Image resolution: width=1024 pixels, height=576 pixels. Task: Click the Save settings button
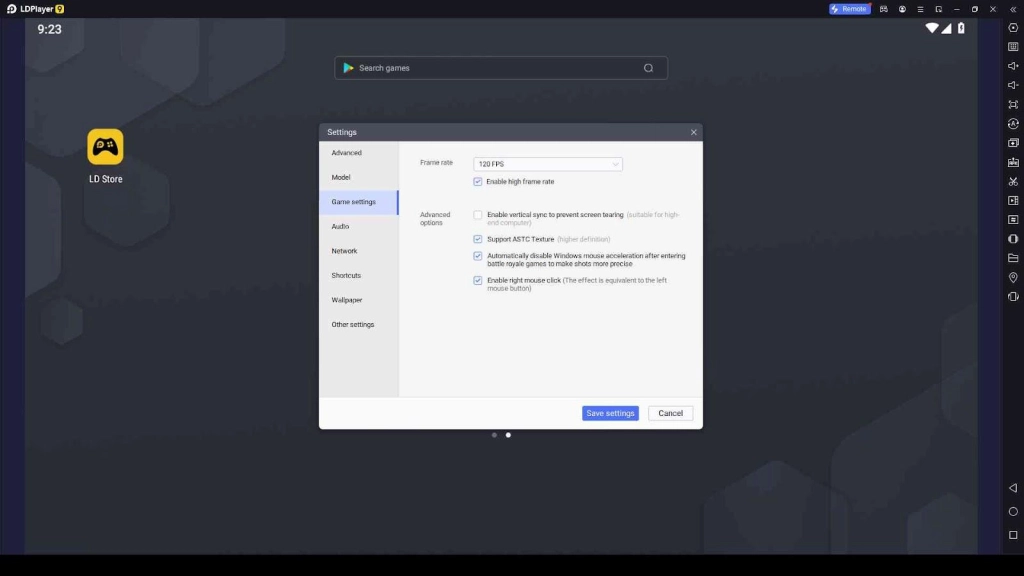[610, 413]
